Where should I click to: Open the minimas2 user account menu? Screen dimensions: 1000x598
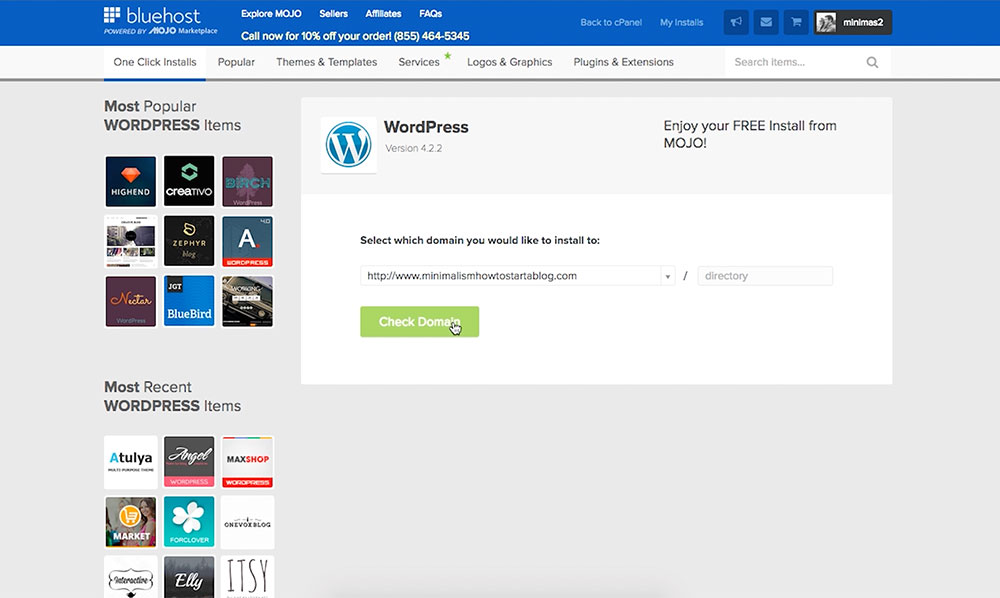(853, 22)
